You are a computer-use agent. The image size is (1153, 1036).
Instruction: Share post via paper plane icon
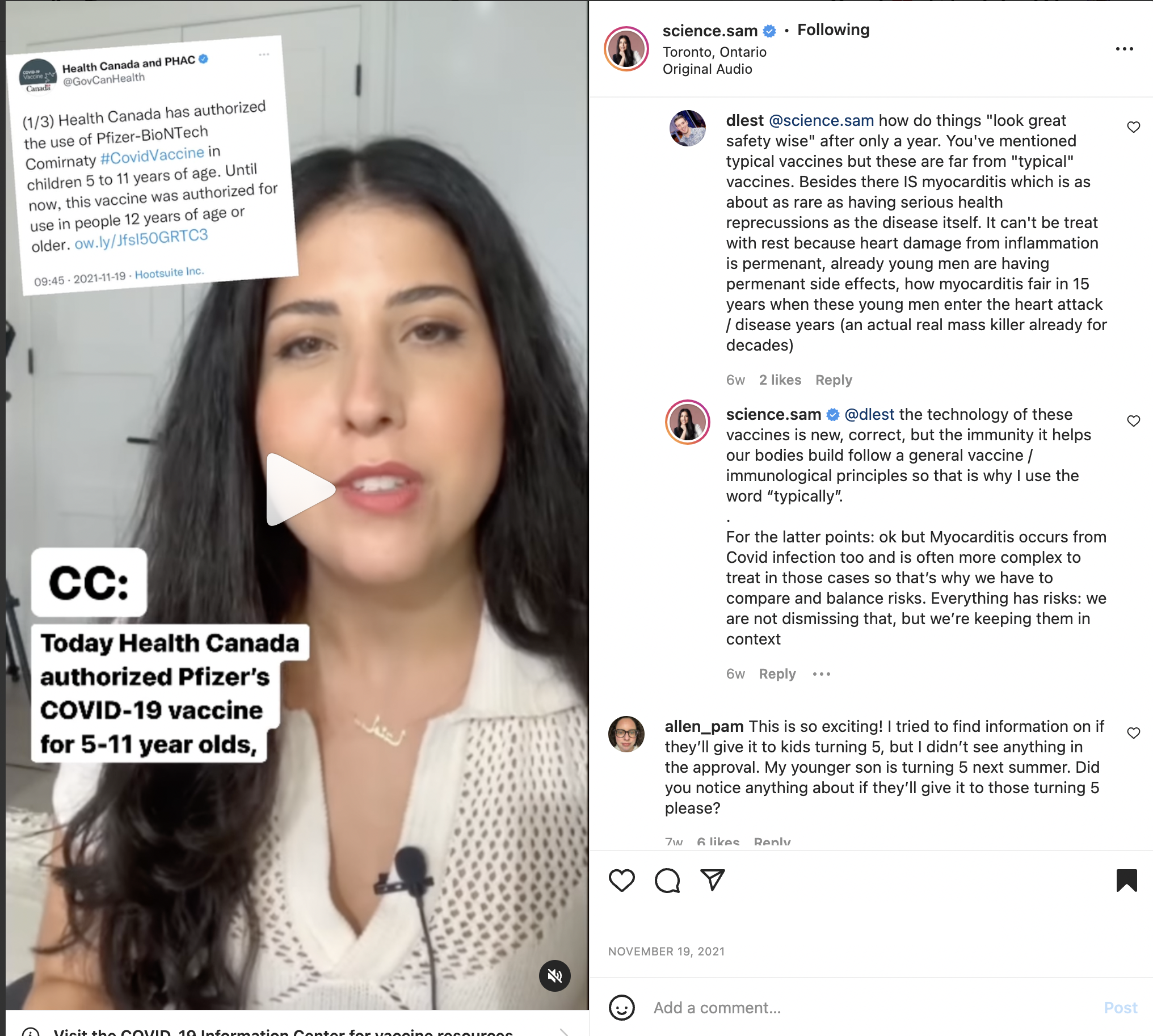coord(712,880)
